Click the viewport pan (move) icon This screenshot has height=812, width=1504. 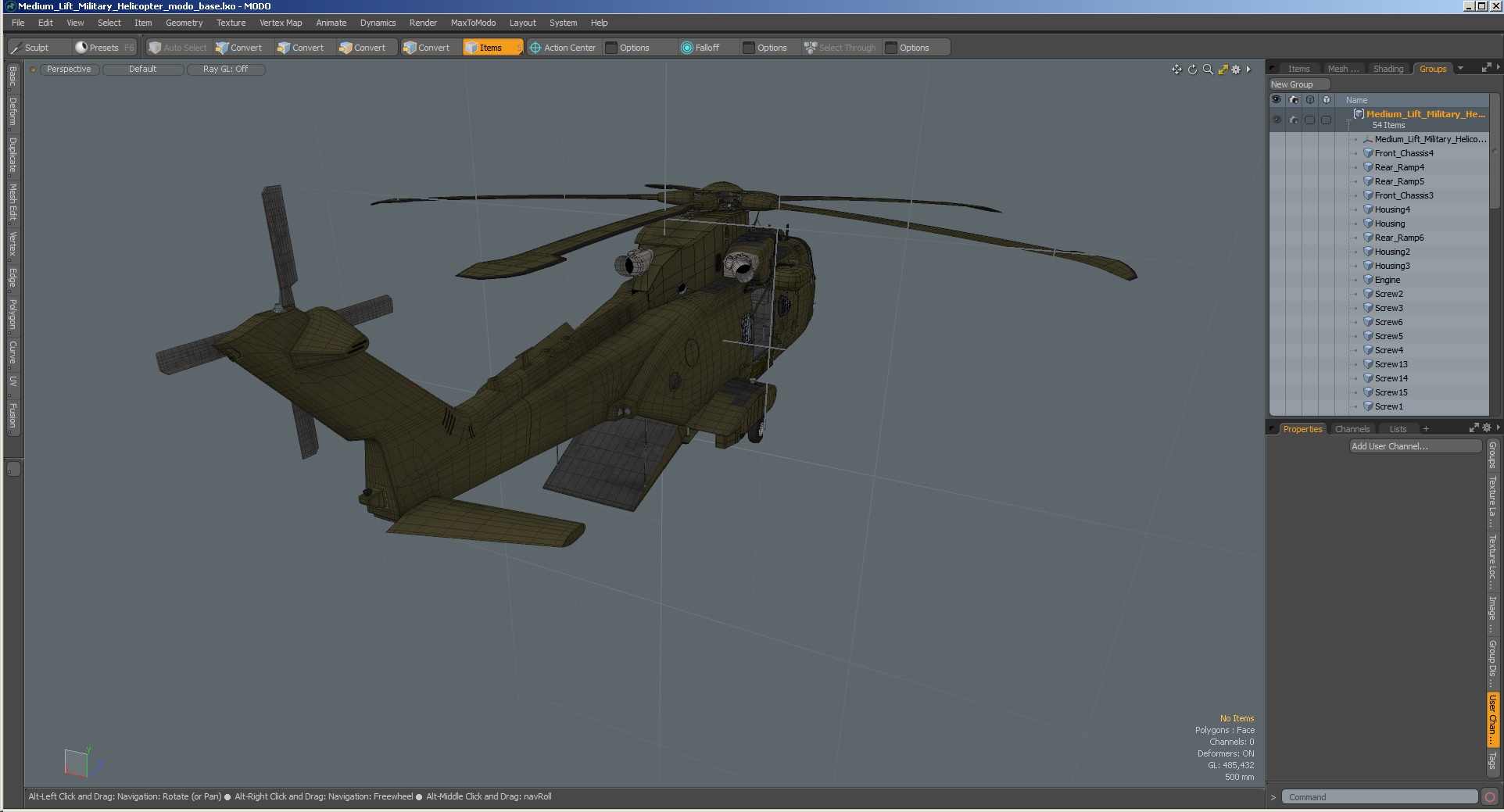coord(1176,70)
